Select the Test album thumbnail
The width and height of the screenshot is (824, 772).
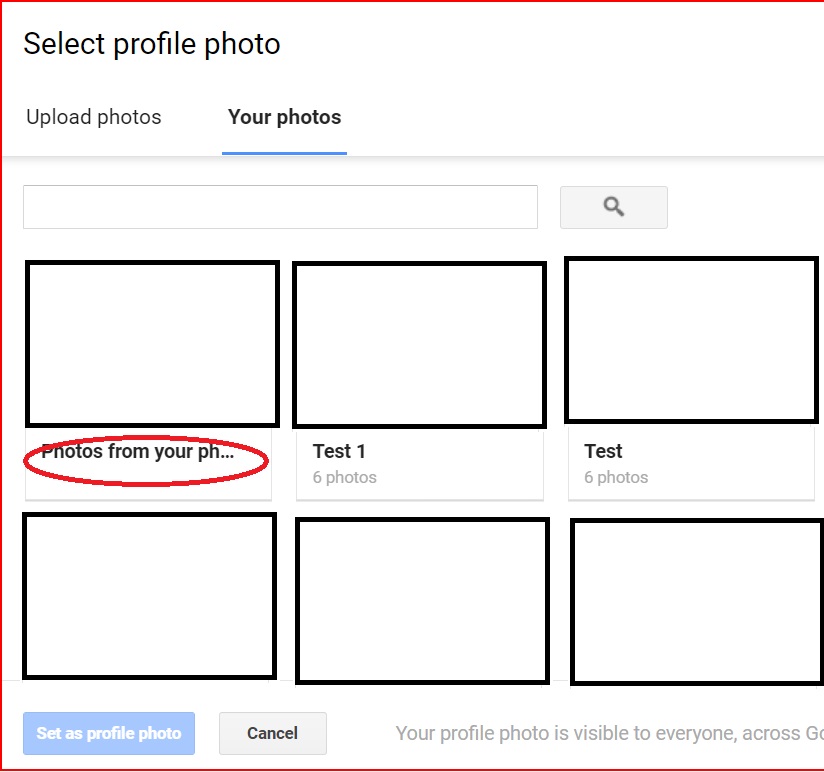[x=691, y=340]
